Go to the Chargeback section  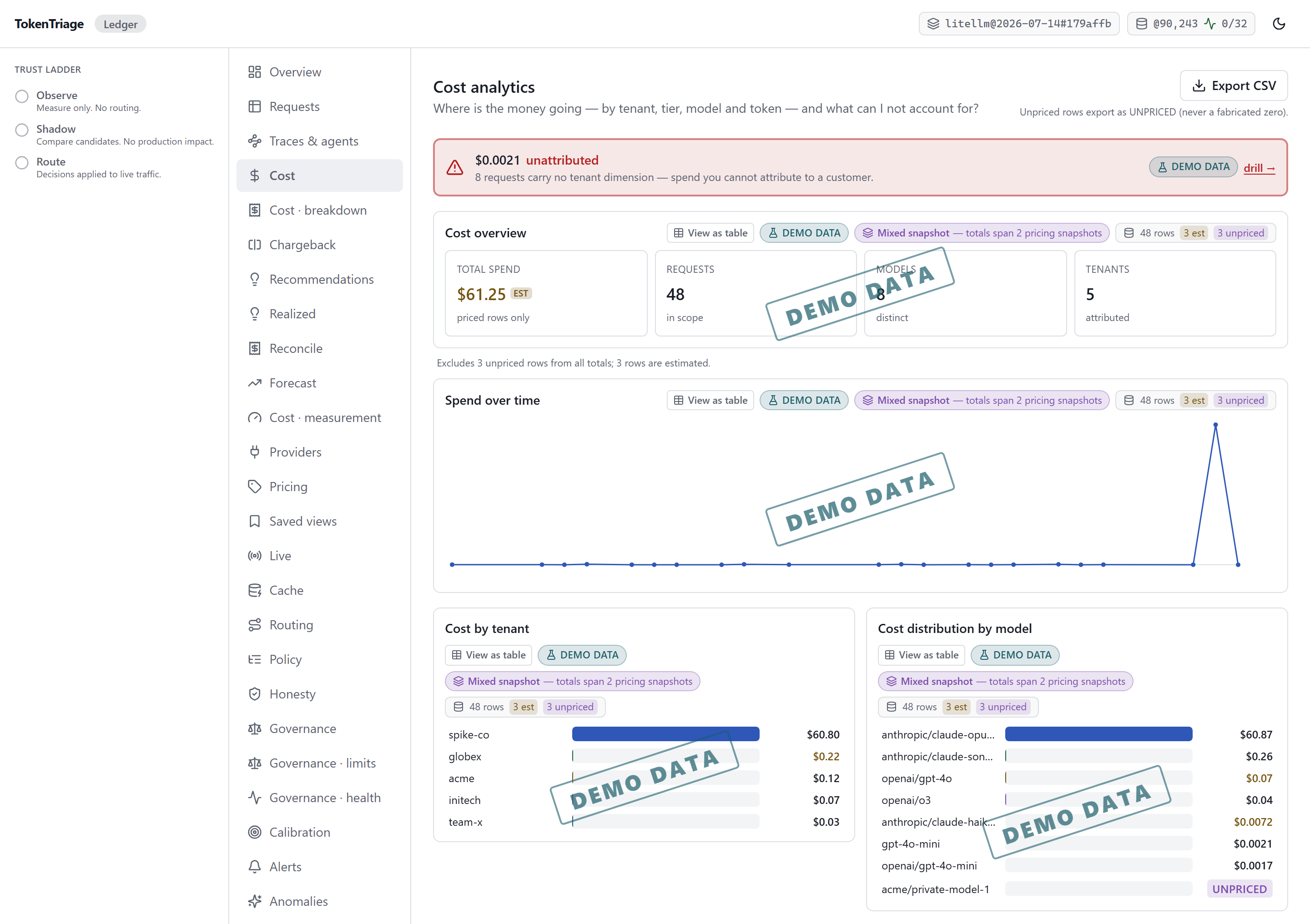point(319,245)
